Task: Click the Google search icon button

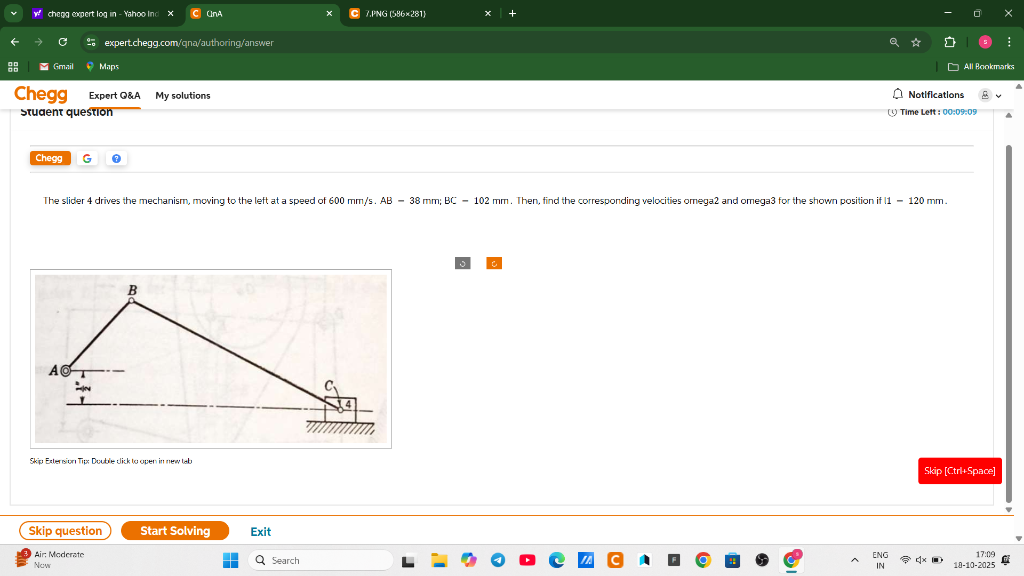Action: point(87,158)
